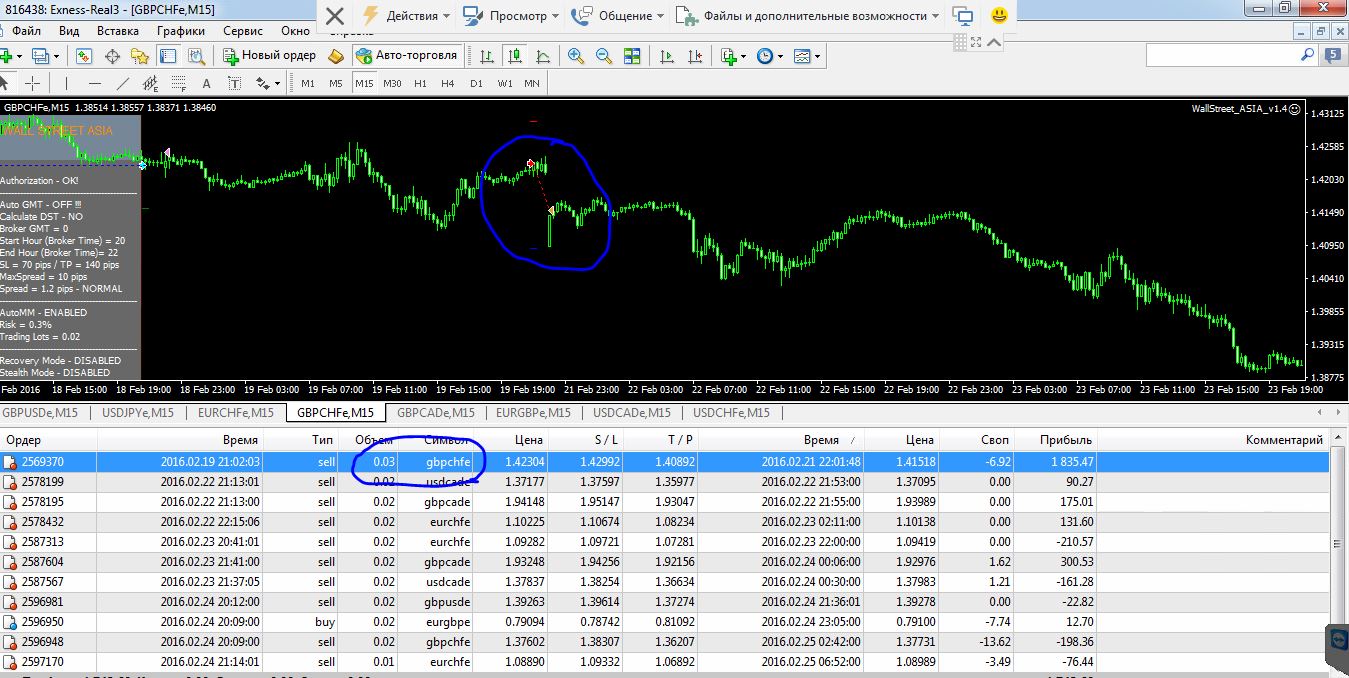Switch timeframe to H1
Screen dimensions: 1349x678
[420, 83]
